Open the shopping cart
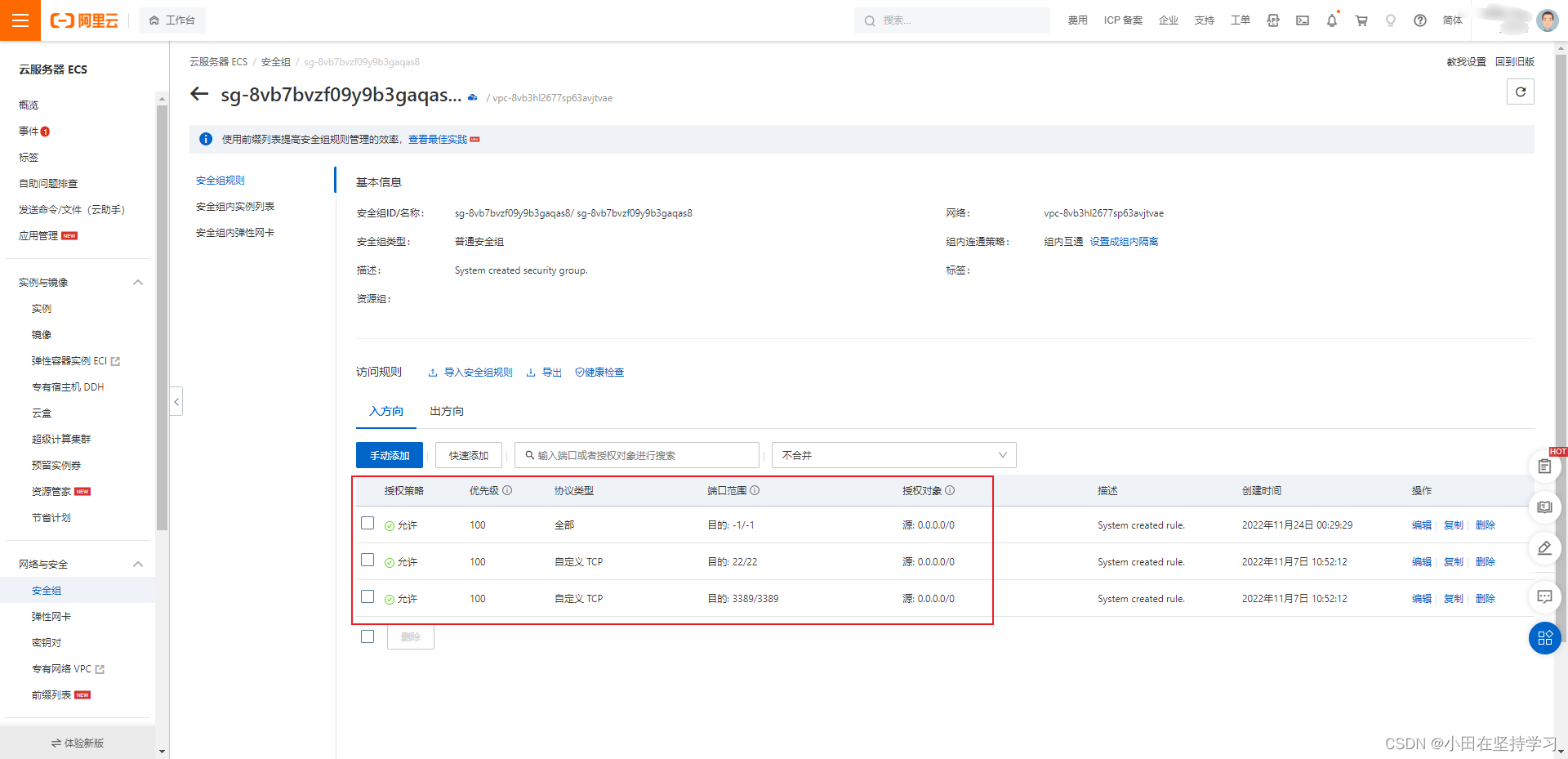 (x=1361, y=20)
